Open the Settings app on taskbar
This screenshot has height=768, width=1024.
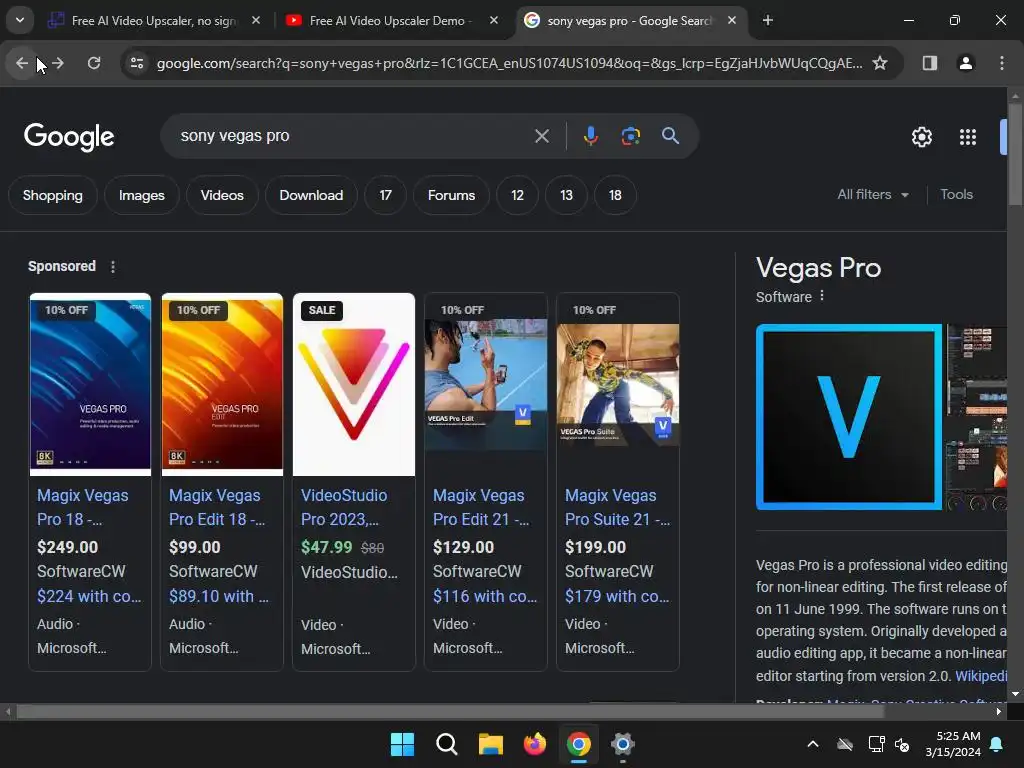coord(622,744)
